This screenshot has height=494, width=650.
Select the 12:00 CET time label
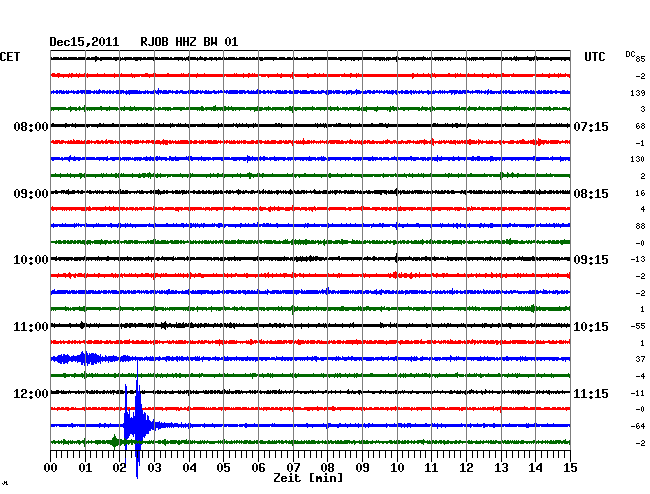(31, 393)
